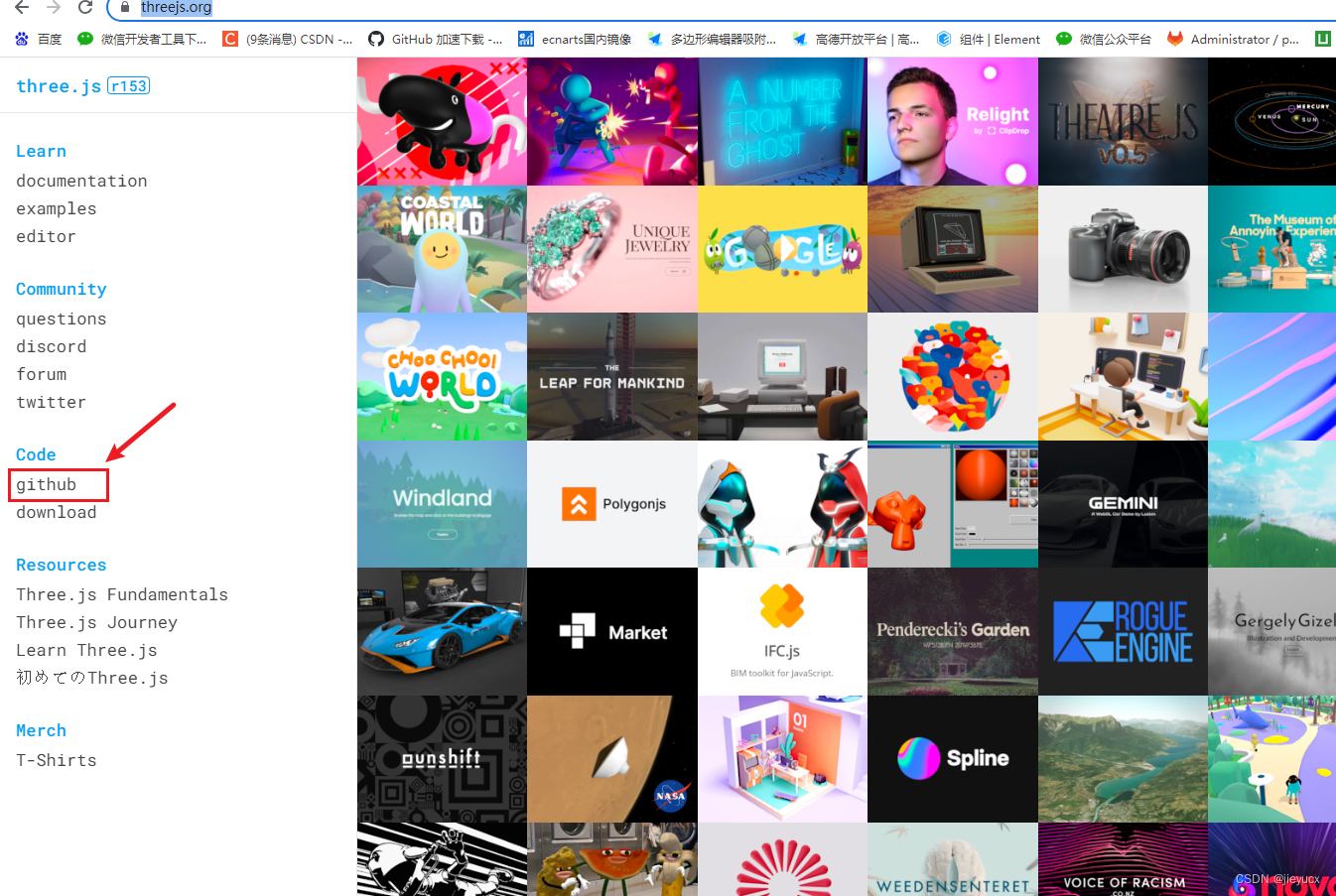Open the 高德开放平台 bookmark

point(856,39)
